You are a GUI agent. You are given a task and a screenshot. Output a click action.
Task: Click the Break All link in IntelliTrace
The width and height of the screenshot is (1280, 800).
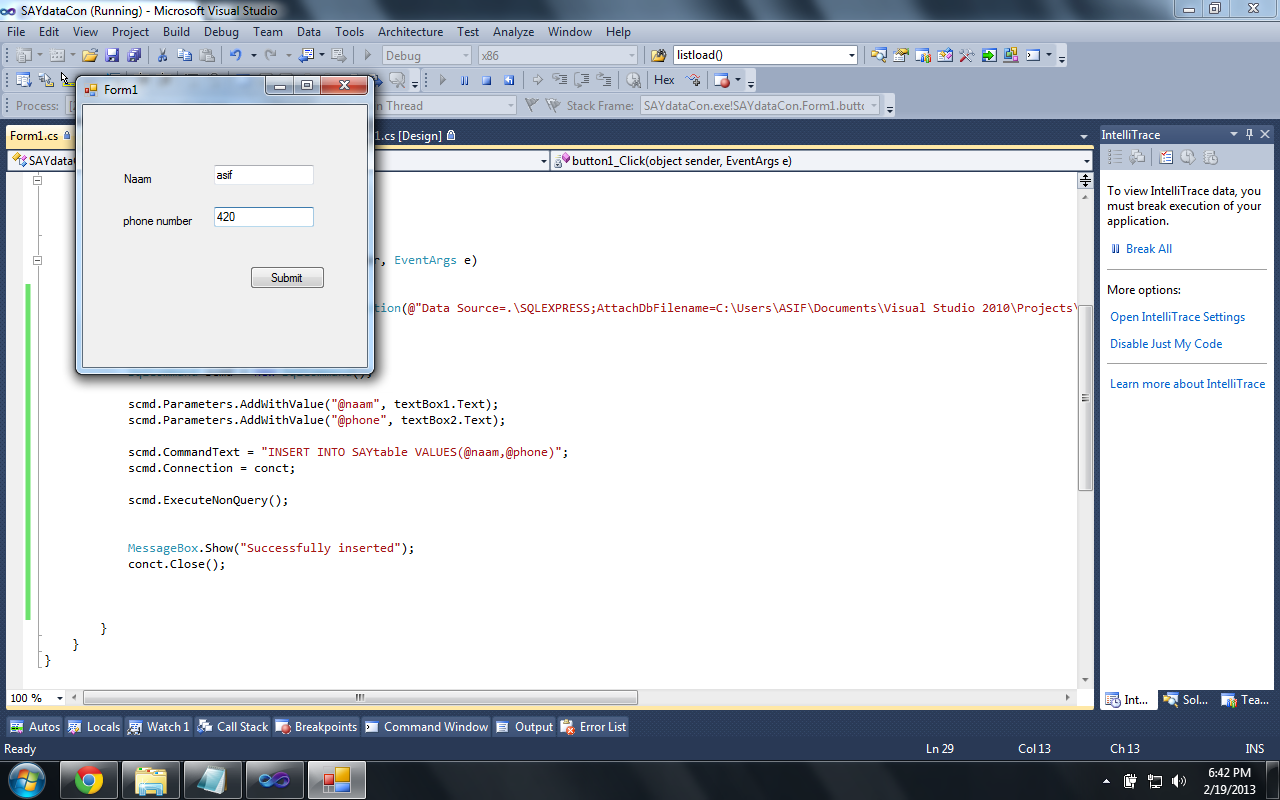[1148, 249]
